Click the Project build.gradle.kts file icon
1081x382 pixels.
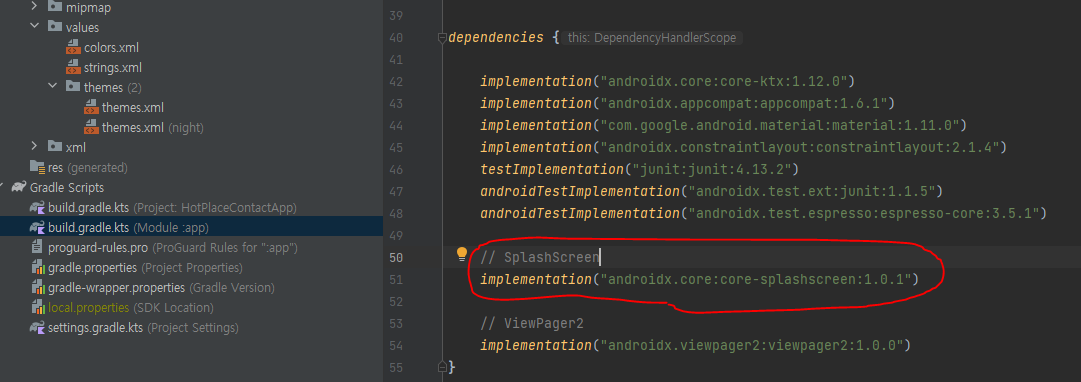coord(37,207)
